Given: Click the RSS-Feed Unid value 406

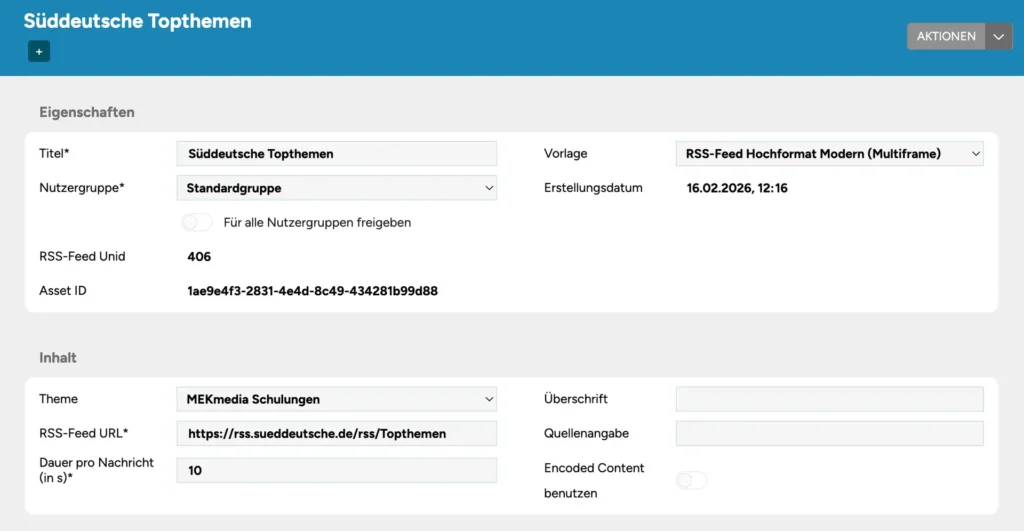Looking at the screenshot, I should (x=199, y=257).
